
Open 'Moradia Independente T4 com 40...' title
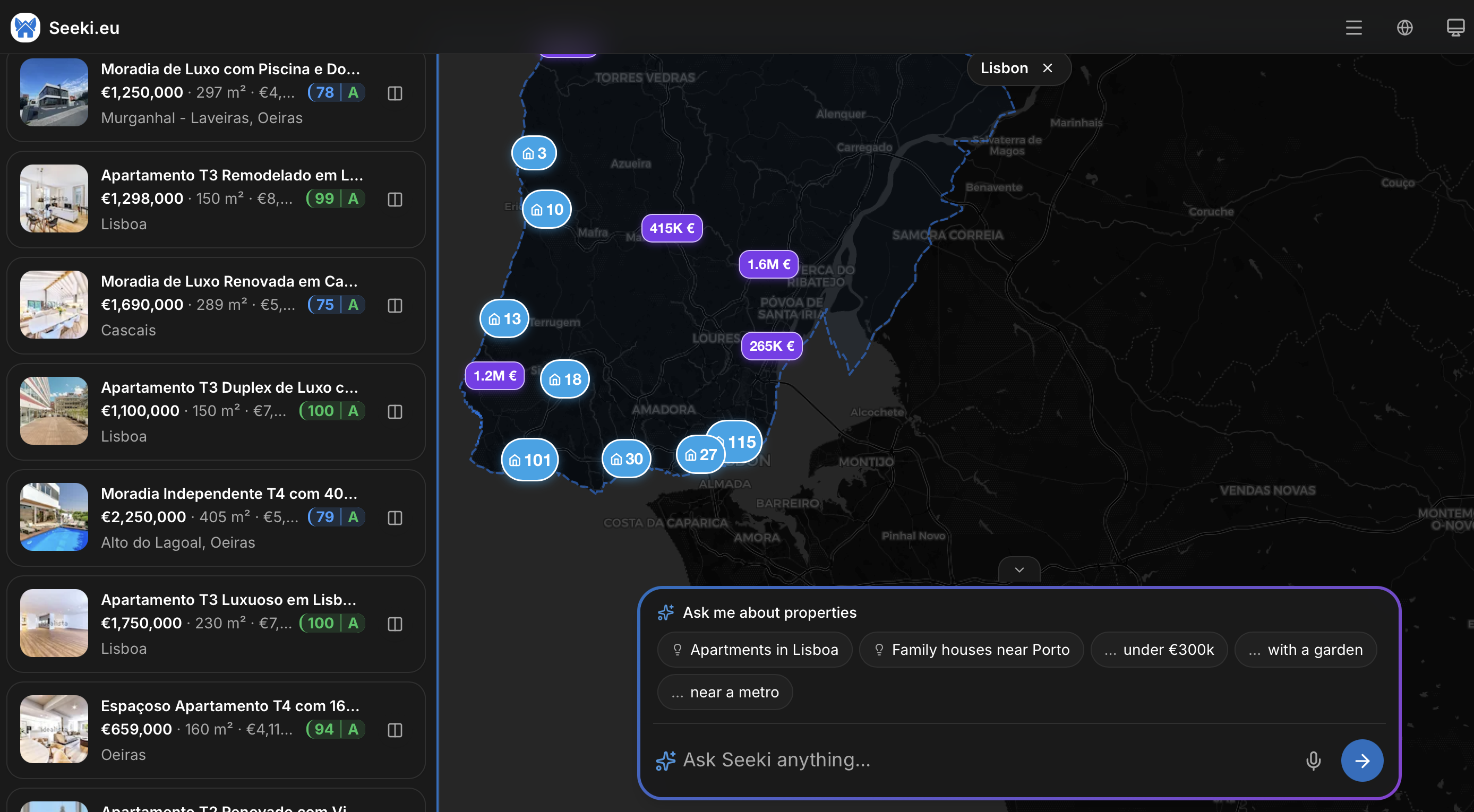pos(229,494)
